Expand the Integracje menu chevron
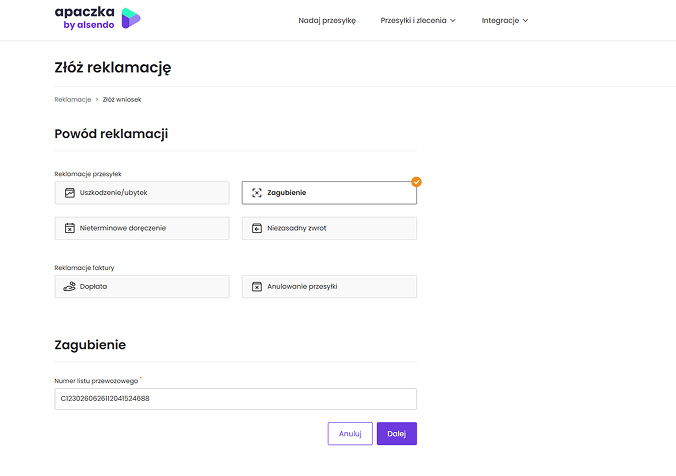Image resolution: width=676 pixels, height=476 pixels. 525,20
